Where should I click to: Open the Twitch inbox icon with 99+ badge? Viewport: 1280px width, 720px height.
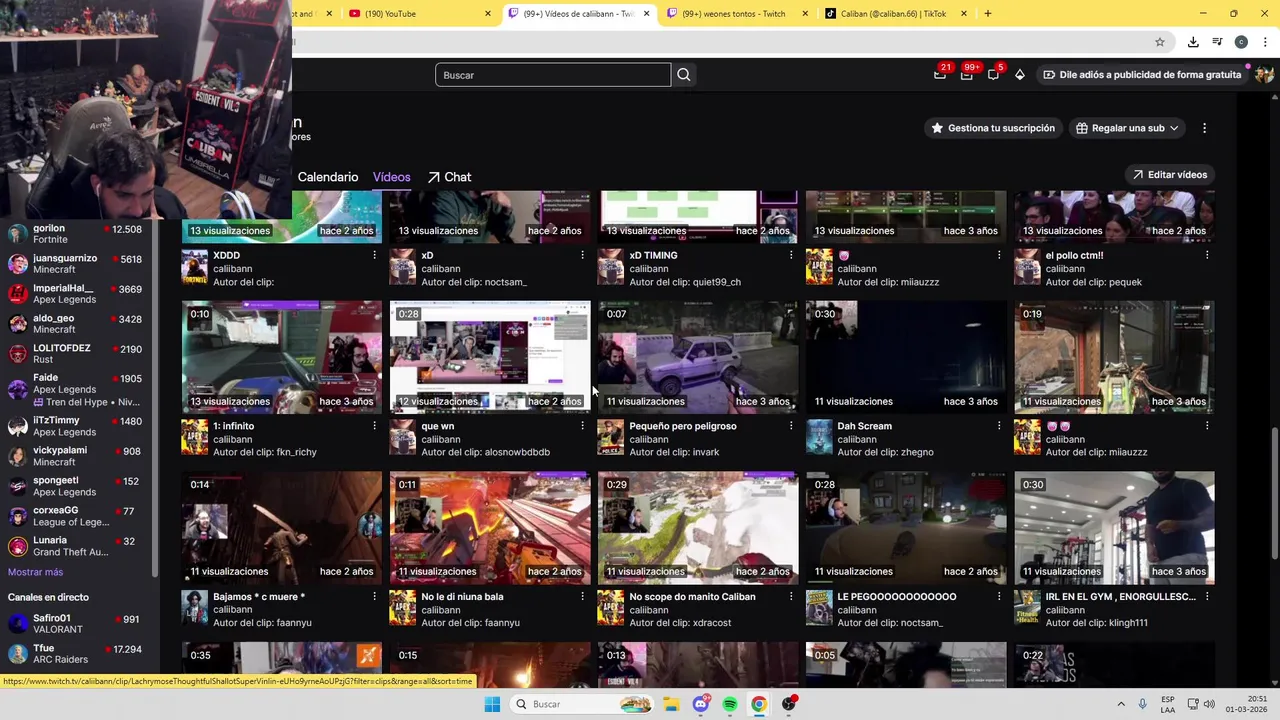coord(967,74)
